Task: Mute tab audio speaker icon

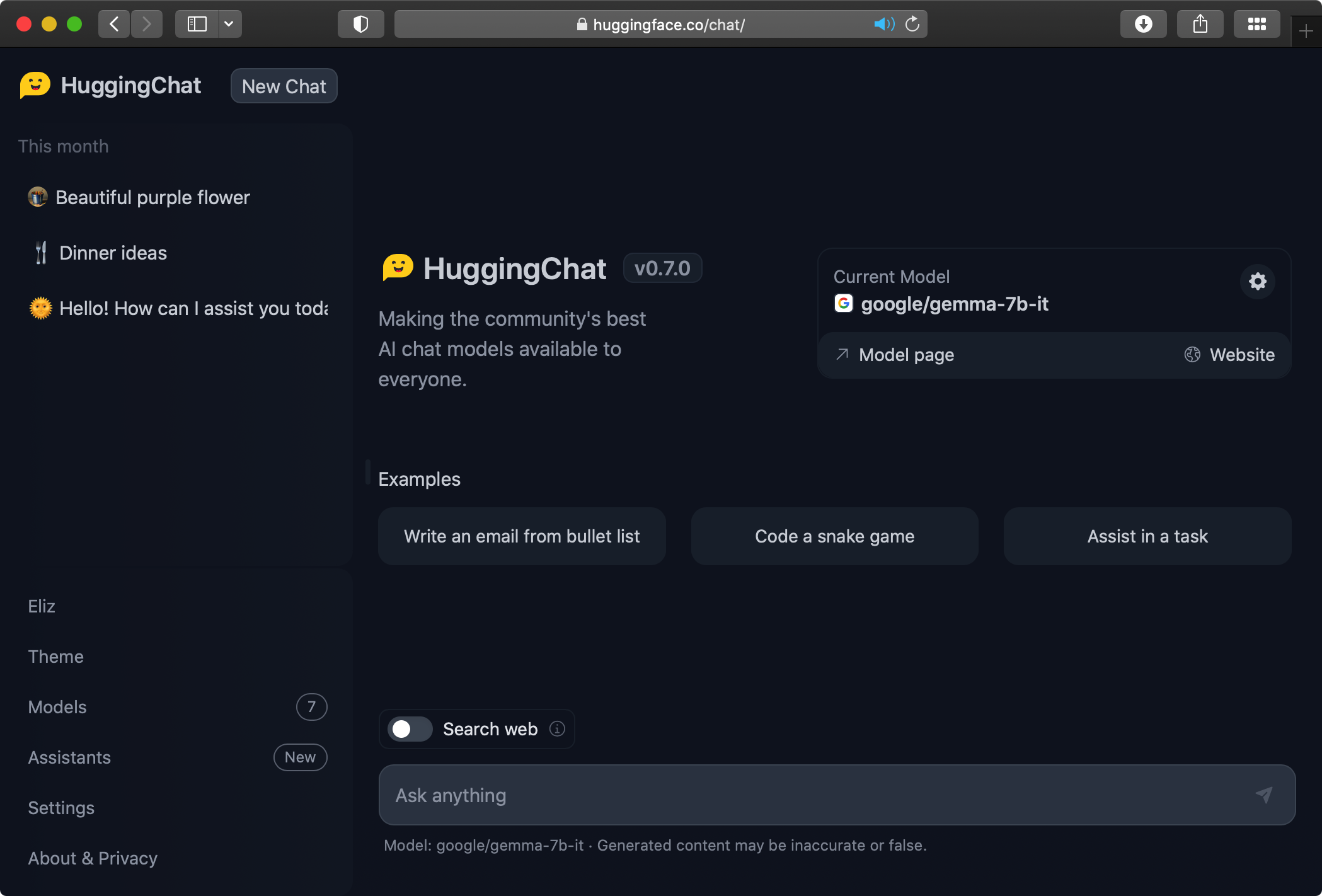Action: pyautogui.click(x=883, y=25)
